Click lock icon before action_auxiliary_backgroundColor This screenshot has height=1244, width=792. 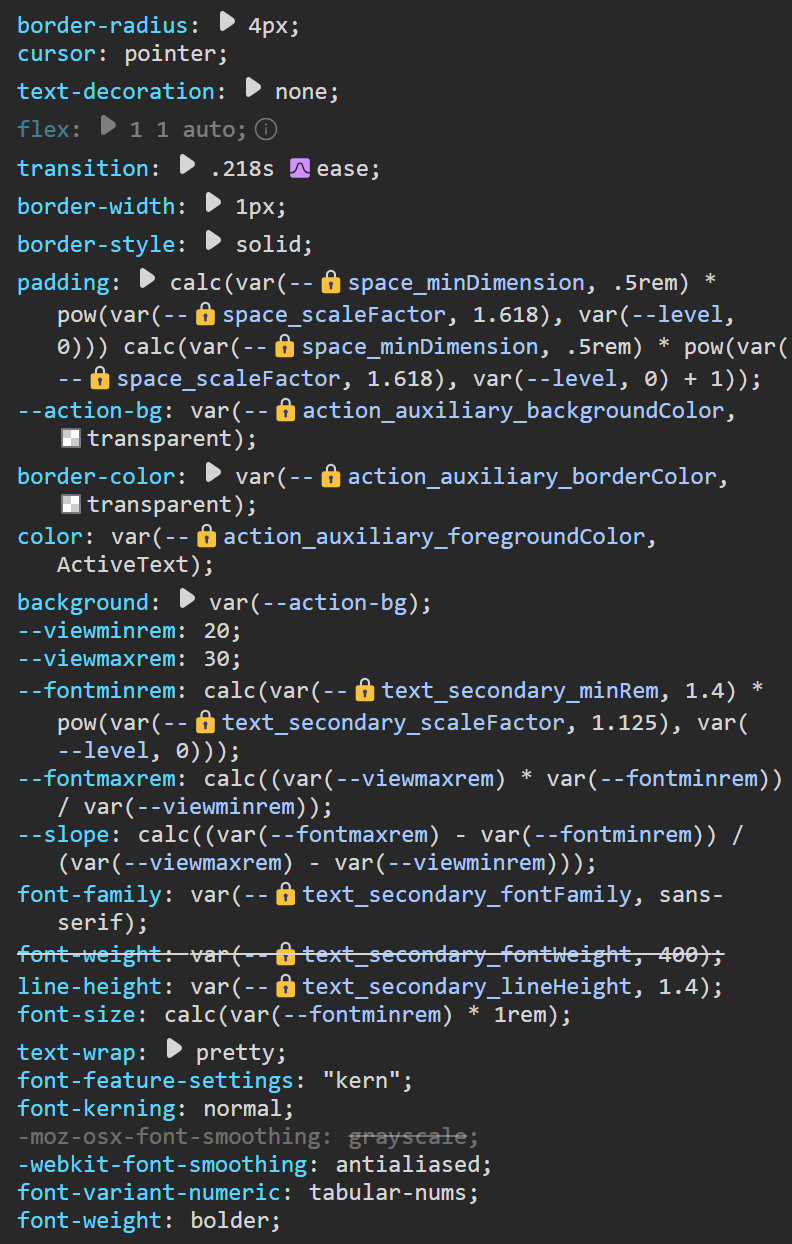tap(286, 411)
